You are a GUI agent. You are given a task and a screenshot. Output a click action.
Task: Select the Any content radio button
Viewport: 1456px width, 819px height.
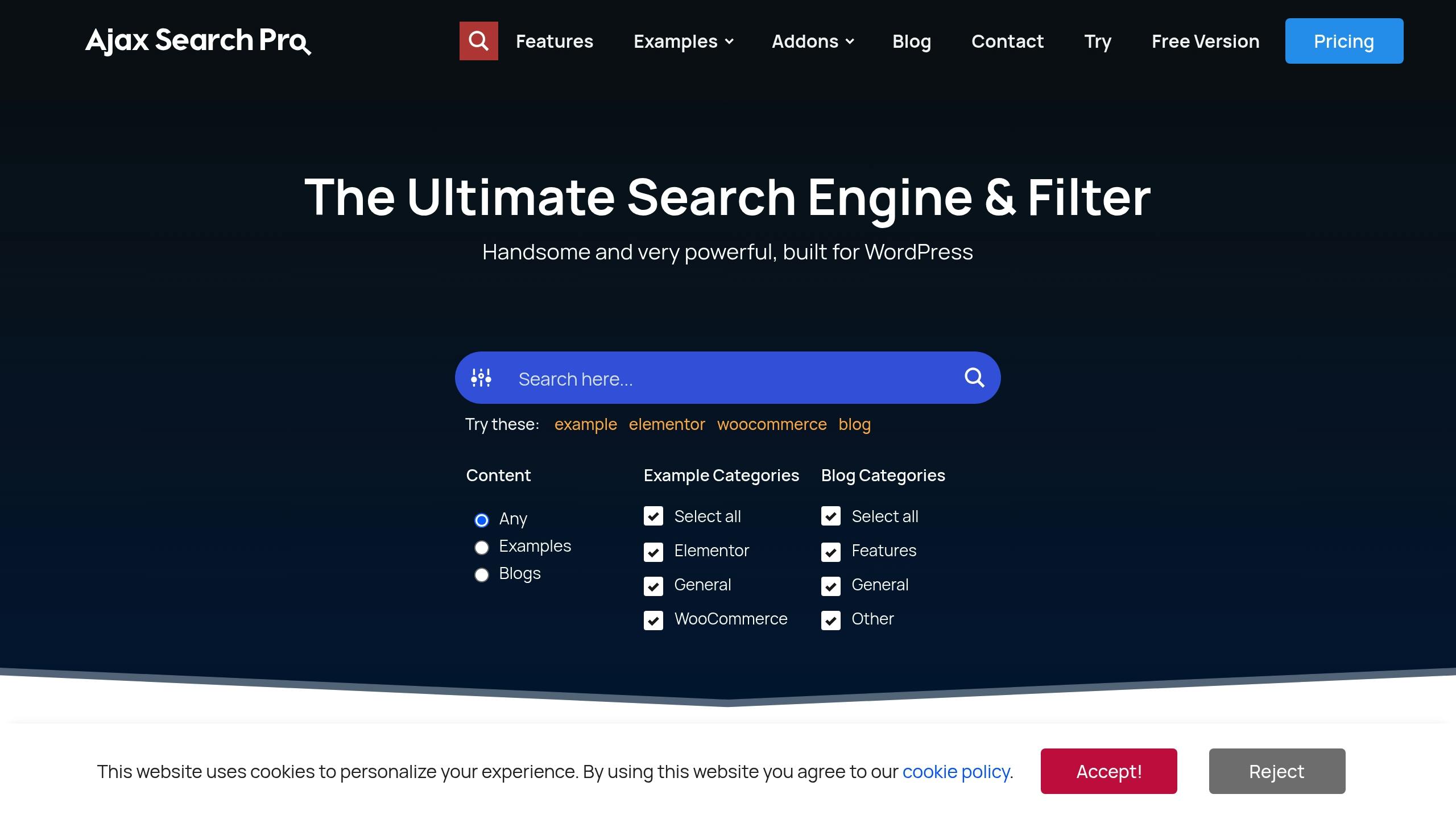[x=482, y=520]
